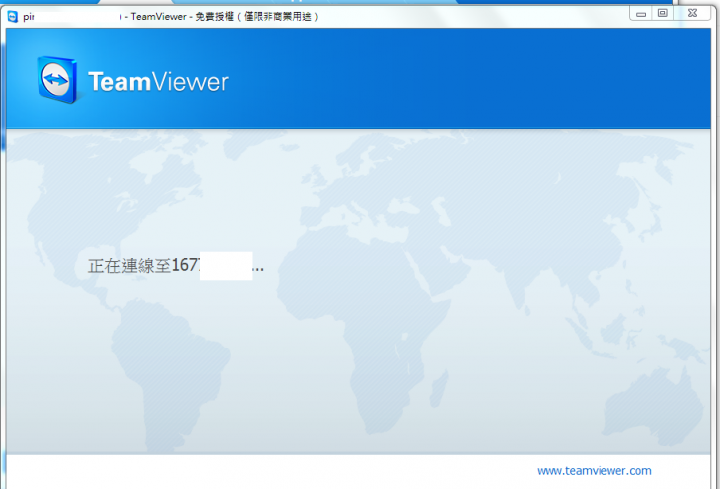Click the window title text 'TeamViewer - 免費授權'
Viewport: 720px width, 489px height.
(182, 17)
